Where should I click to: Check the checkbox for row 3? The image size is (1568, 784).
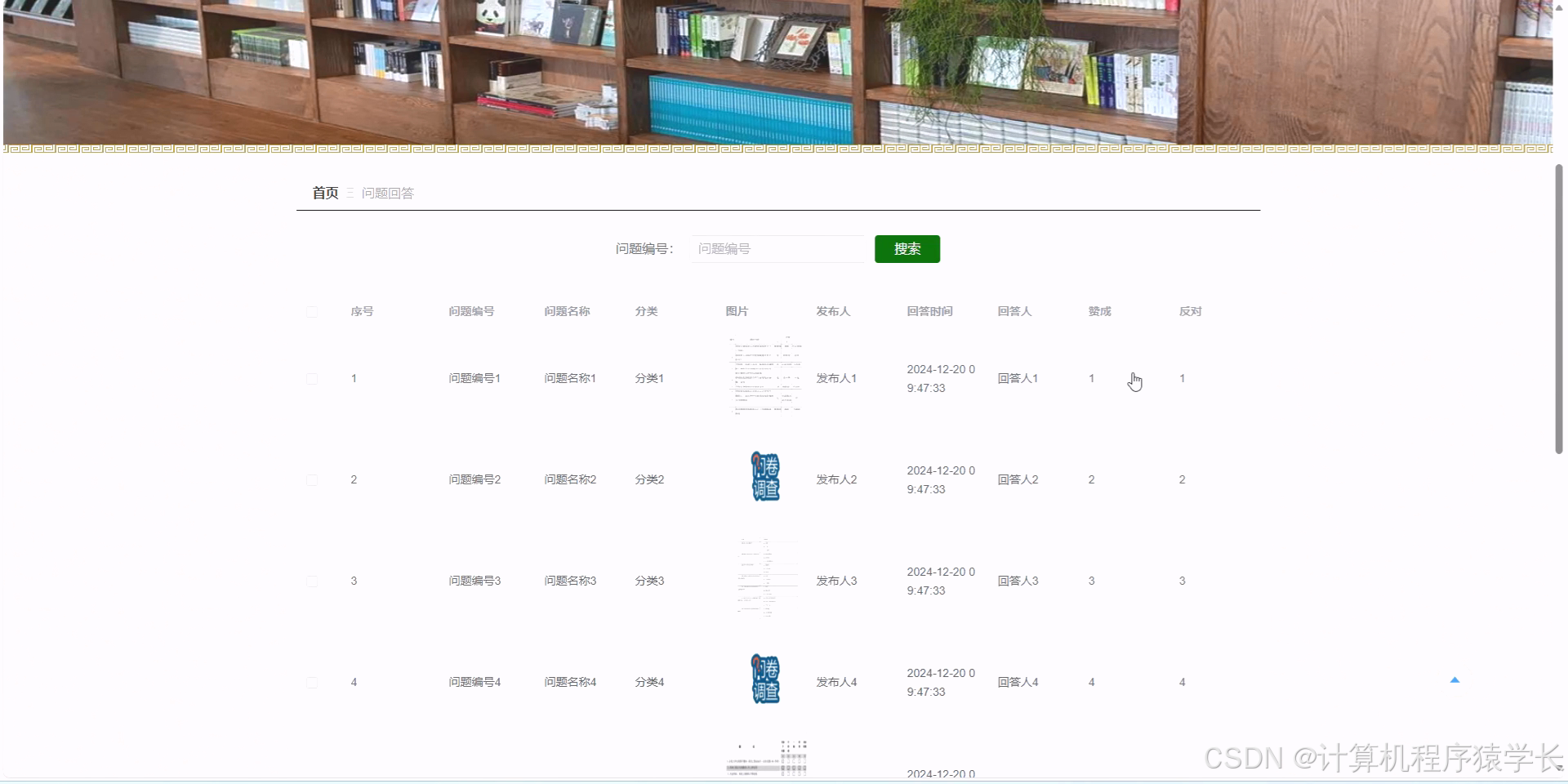click(x=311, y=581)
